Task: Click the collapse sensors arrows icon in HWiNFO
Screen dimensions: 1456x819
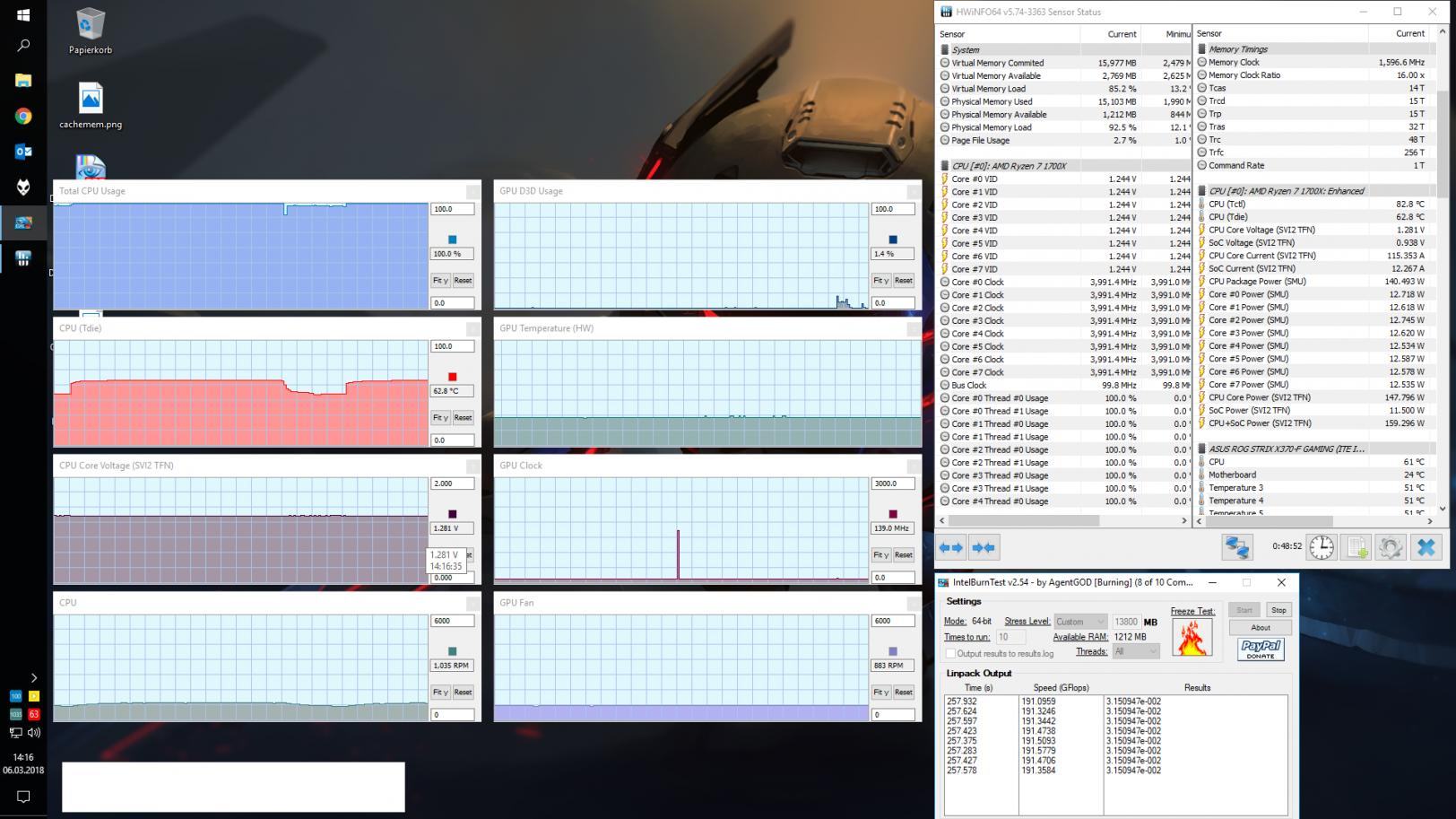Action: 984,547
